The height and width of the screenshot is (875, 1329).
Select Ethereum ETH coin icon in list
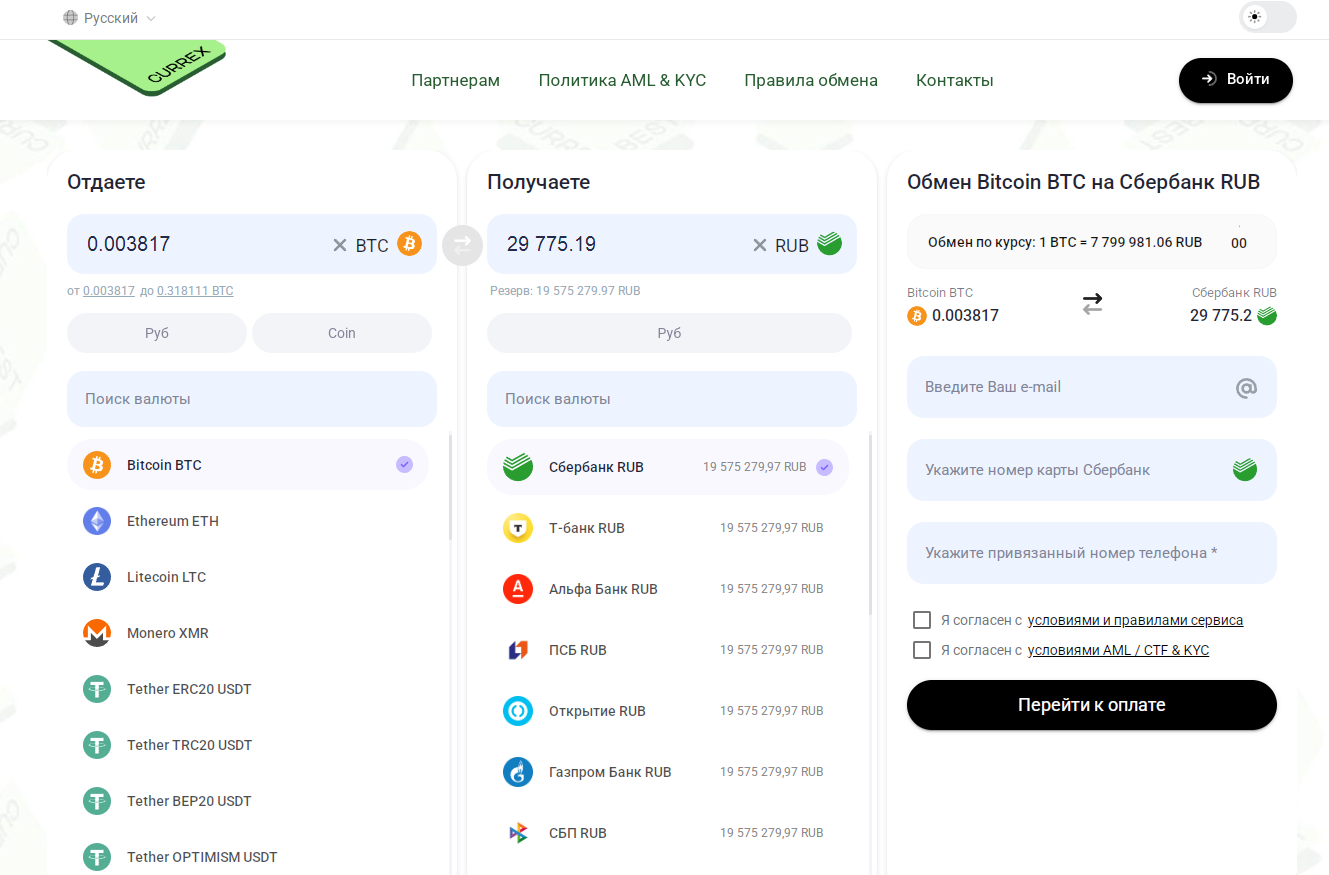[97, 521]
